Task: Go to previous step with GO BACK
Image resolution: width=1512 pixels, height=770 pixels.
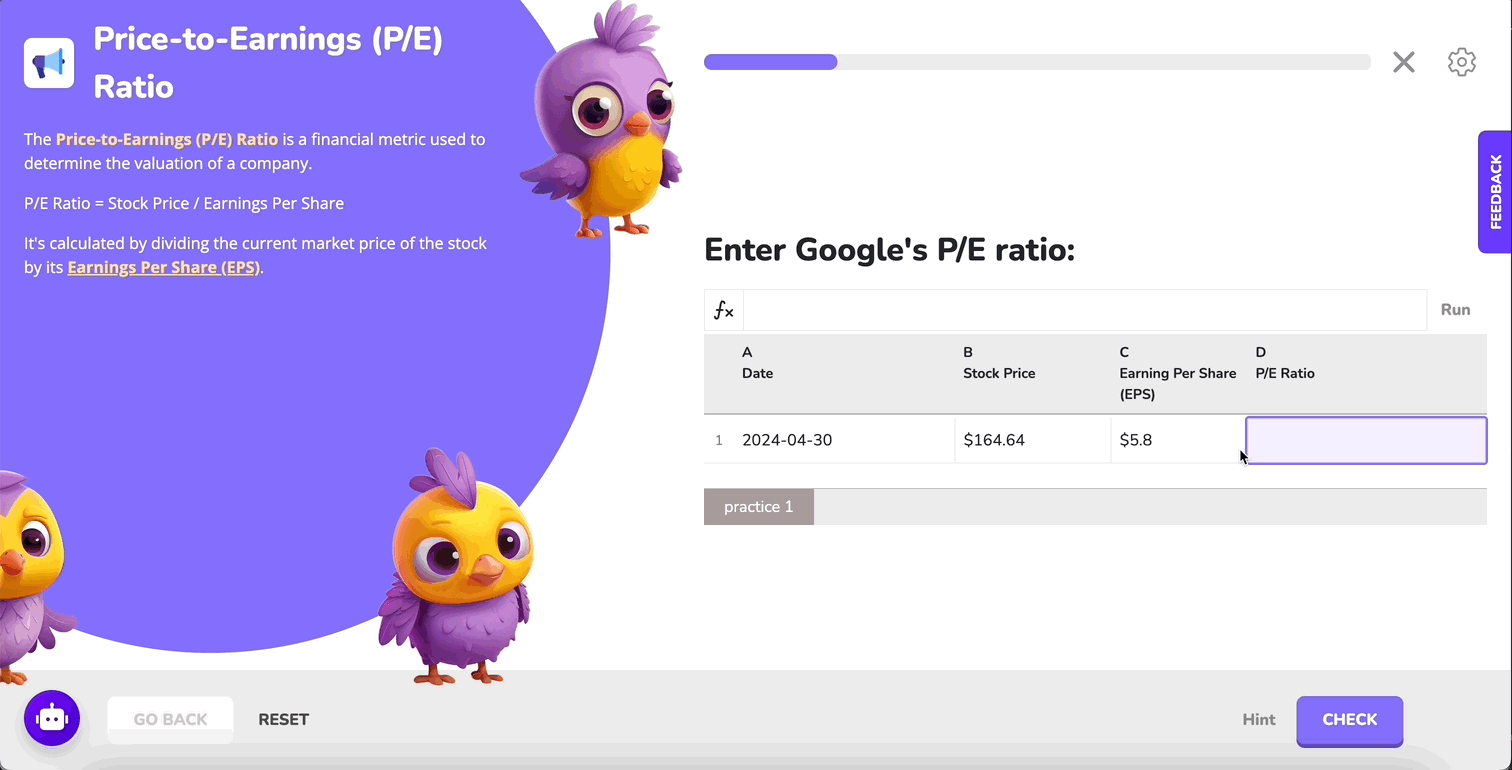Action: [x=170, y=720]
